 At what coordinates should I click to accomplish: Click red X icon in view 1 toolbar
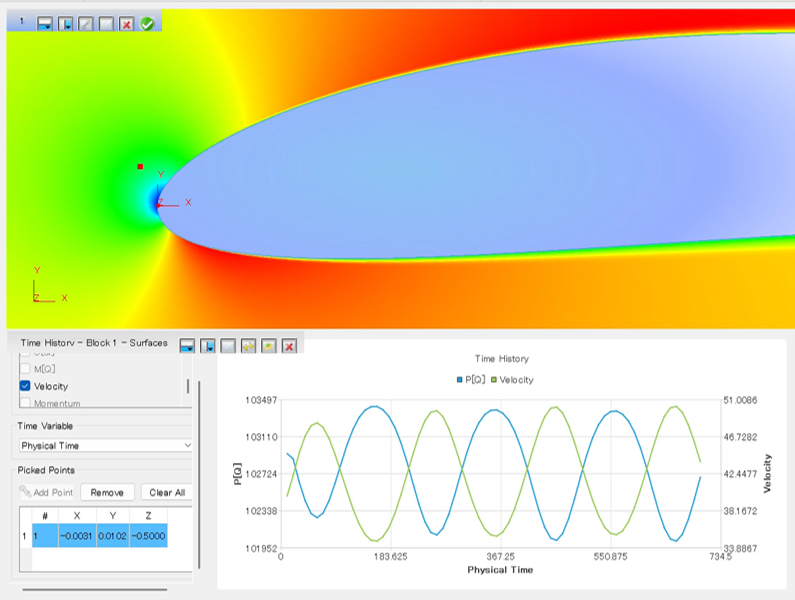tap(127, 23)
